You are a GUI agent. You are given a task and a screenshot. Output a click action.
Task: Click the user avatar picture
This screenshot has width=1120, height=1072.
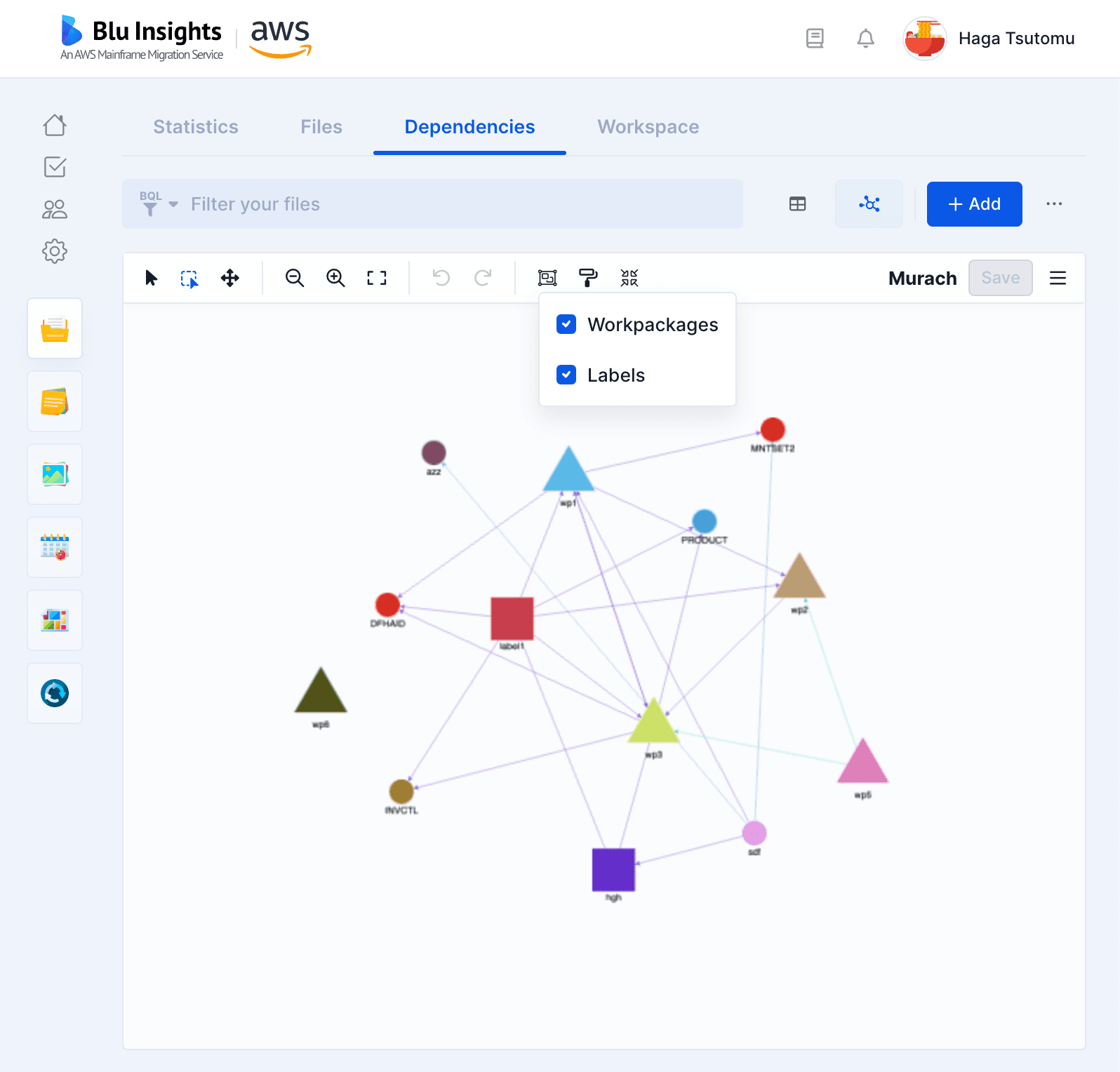[x=924, y=39]
